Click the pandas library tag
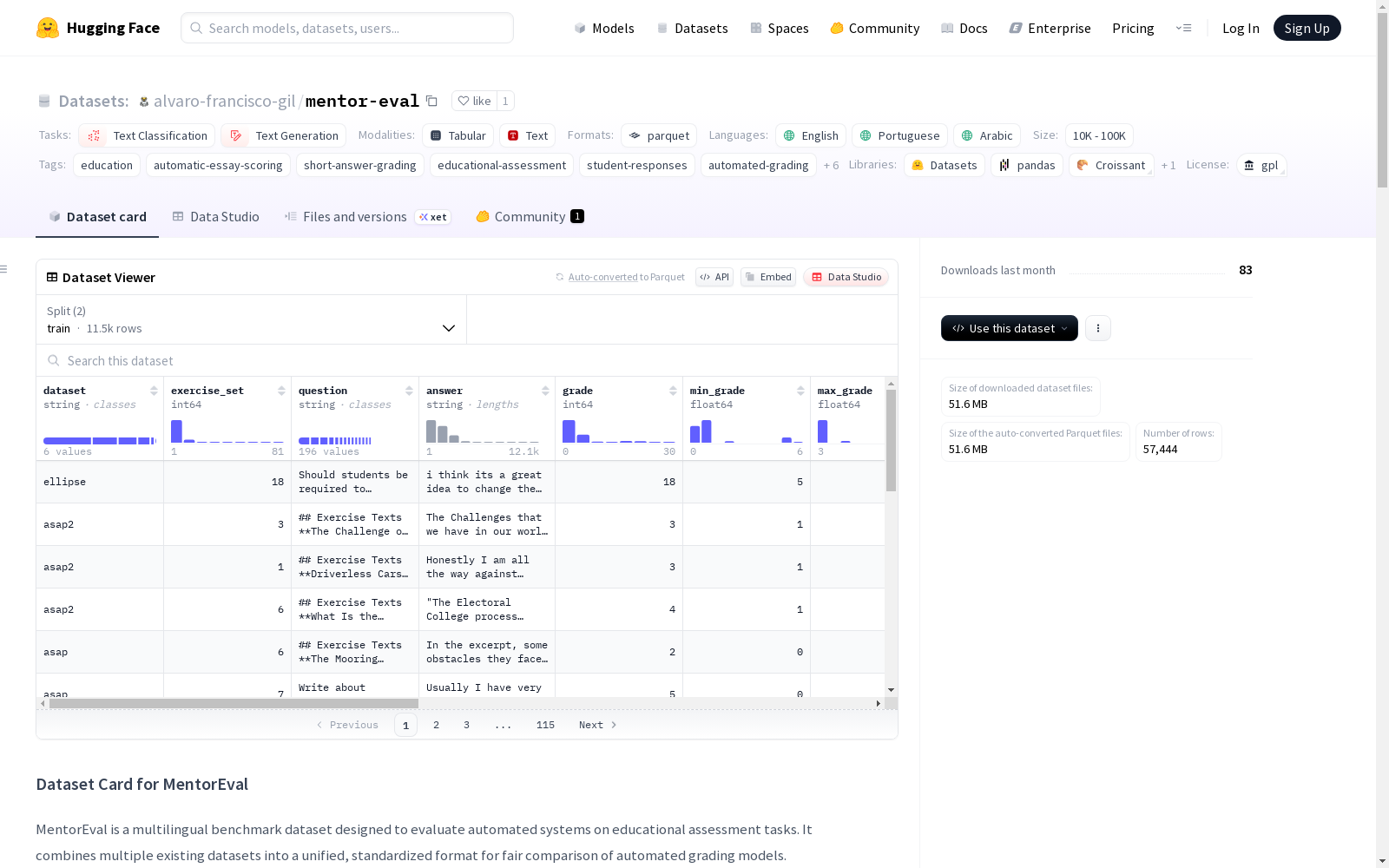Viewport: 1389px width, 868px height. click(x=1027, y=165)
